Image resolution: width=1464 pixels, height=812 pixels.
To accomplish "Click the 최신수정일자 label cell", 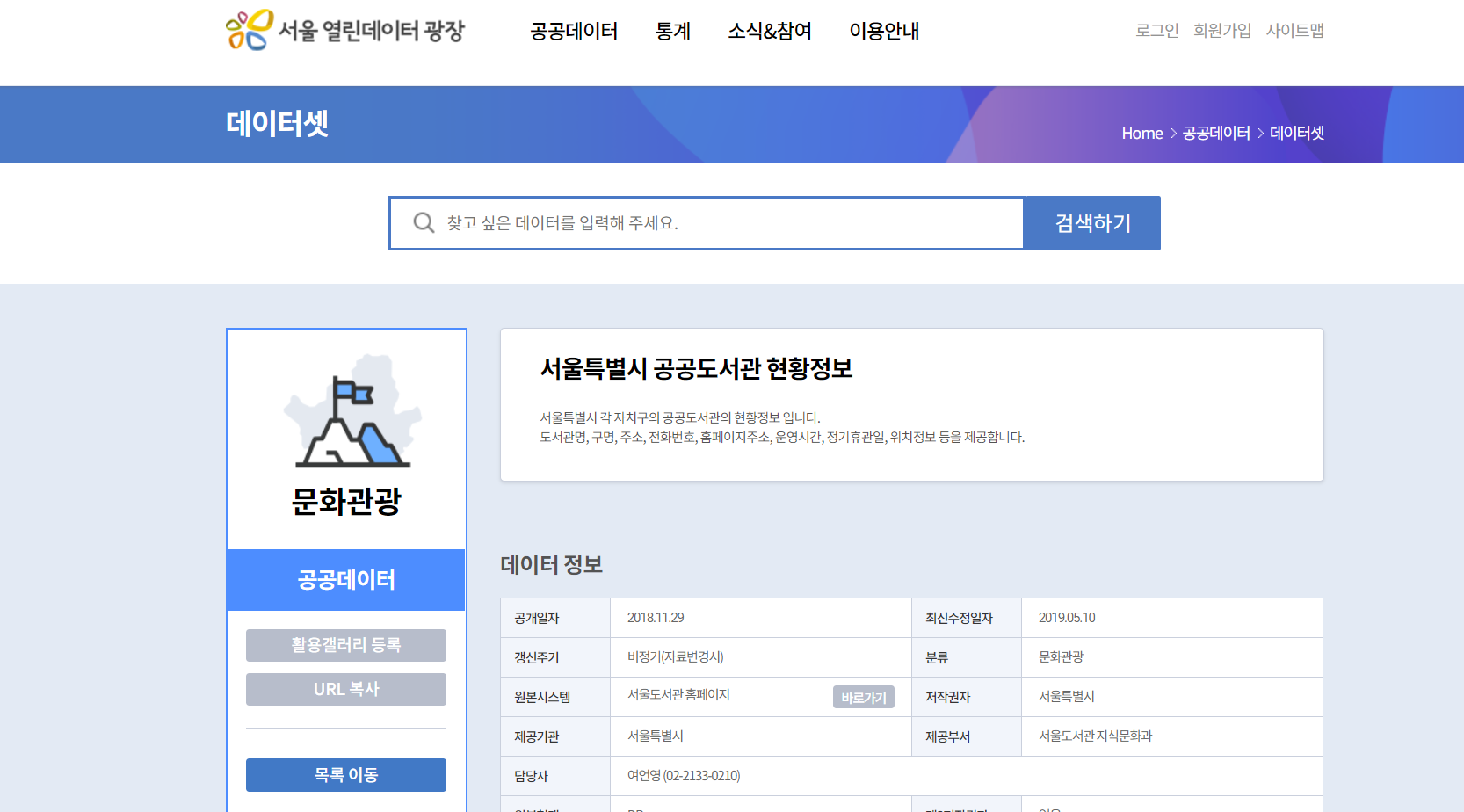I will [967, 618].
